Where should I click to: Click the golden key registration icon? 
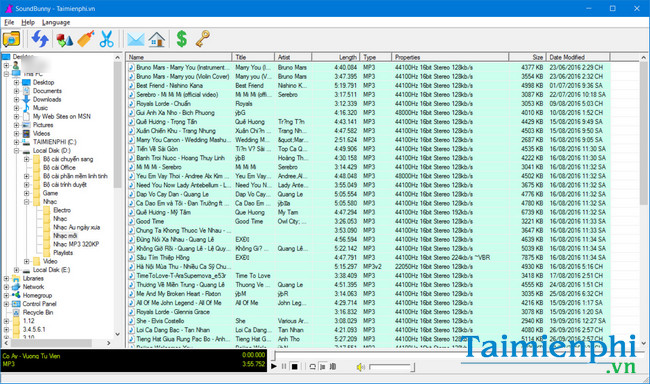(203, 39)
